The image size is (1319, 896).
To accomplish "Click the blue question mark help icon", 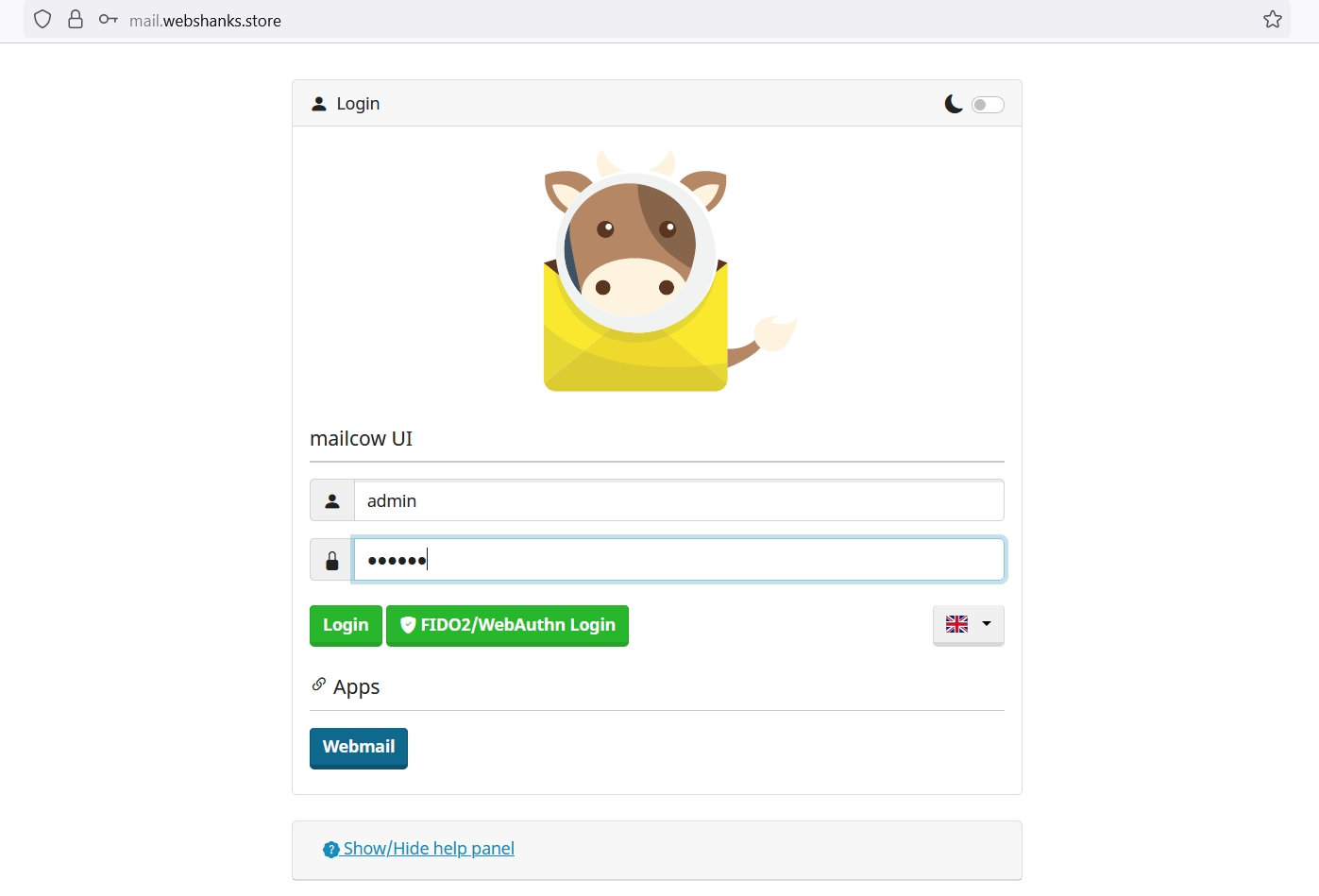I will click(x=330, y=850).
